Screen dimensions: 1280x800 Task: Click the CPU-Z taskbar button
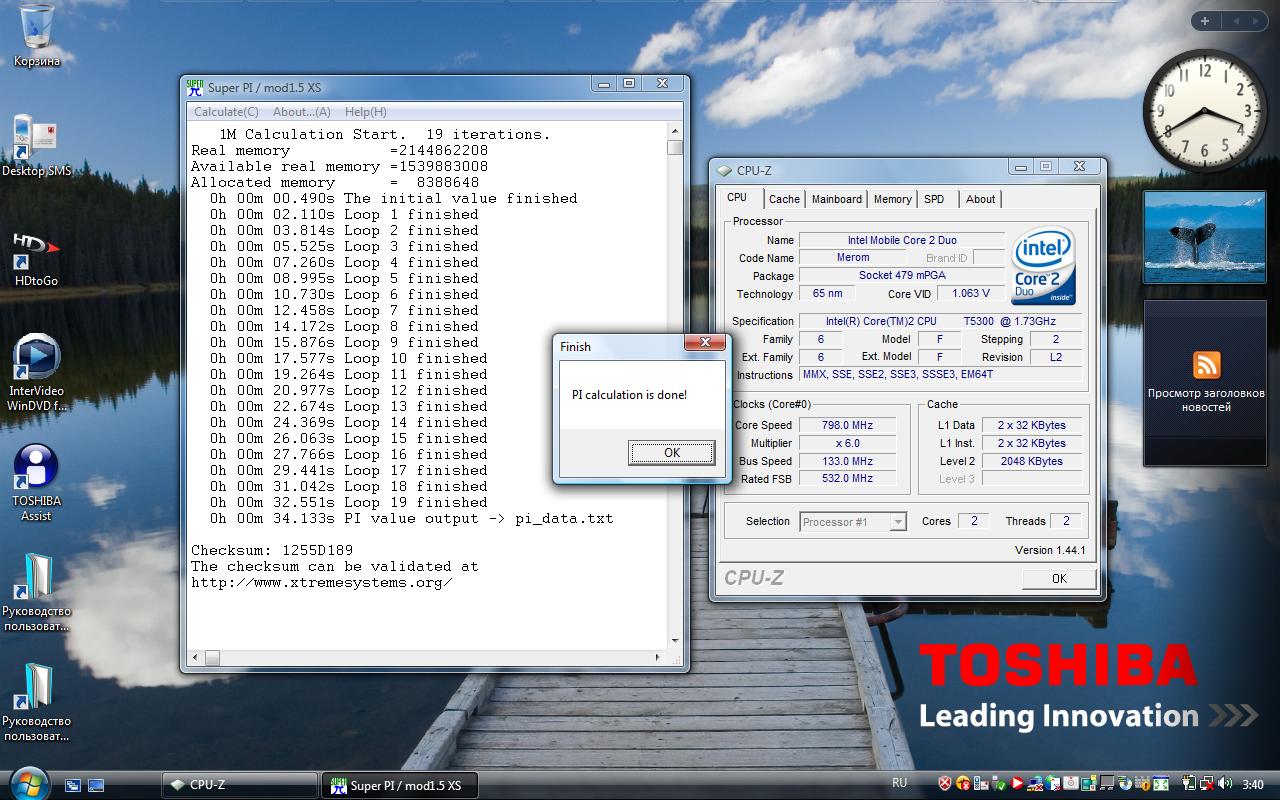tap(240, 785)
